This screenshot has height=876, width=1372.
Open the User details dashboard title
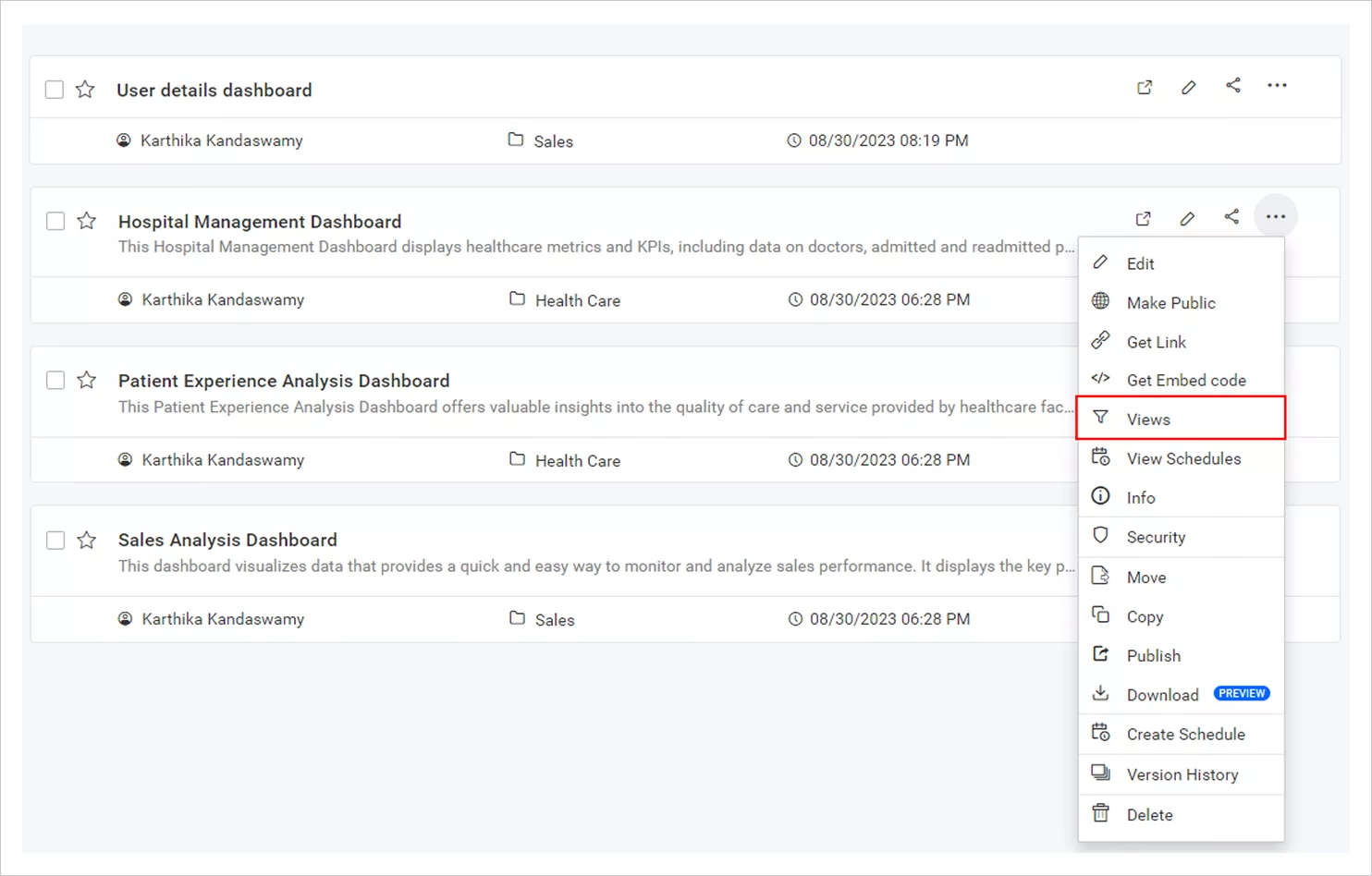click(214, 90)
